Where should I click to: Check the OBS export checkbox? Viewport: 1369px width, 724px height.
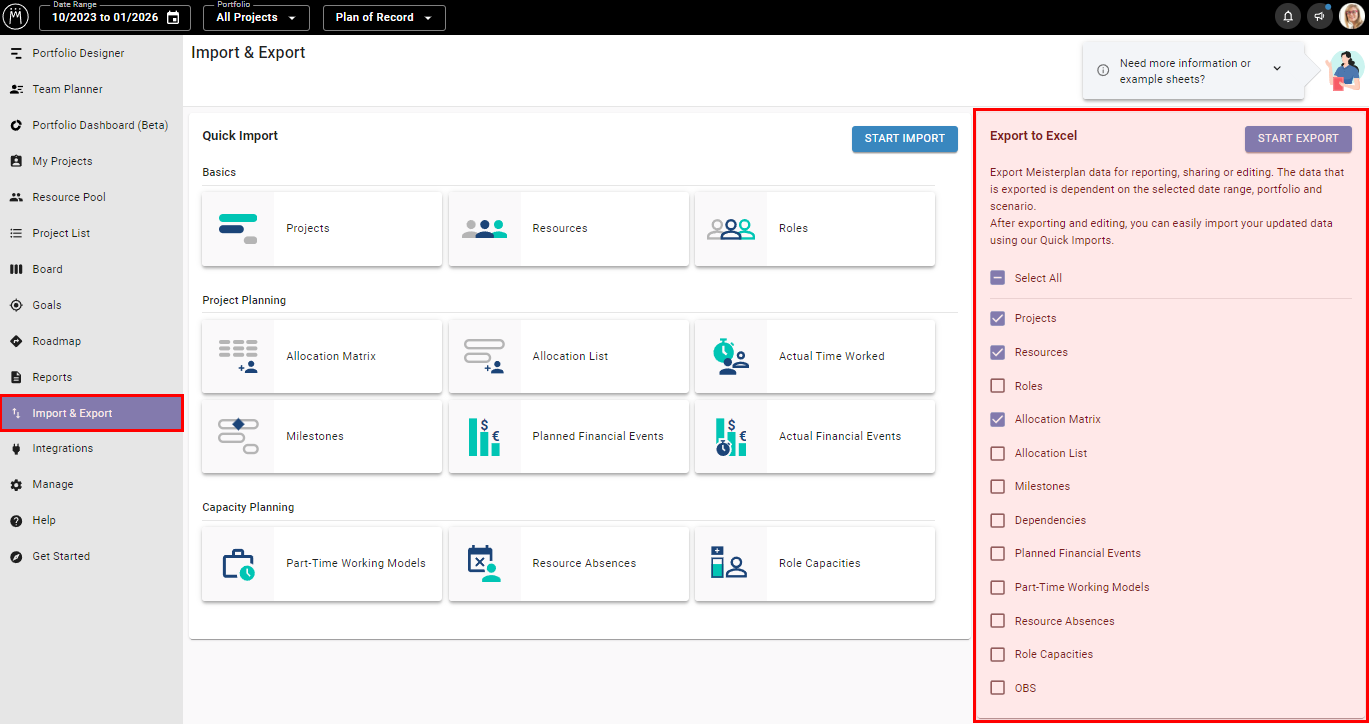pos(997,688)
